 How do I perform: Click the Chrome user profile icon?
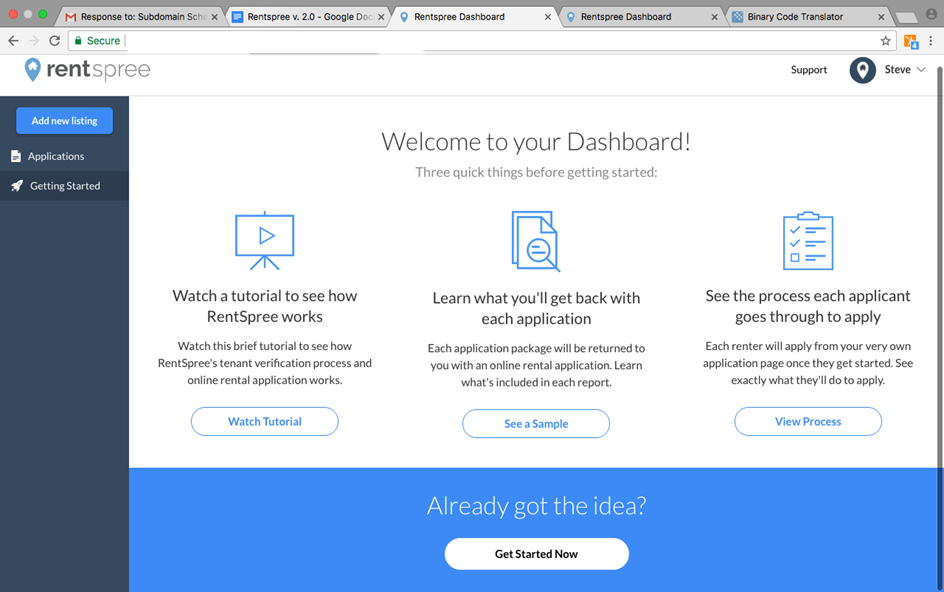click(x=931, y=14)
